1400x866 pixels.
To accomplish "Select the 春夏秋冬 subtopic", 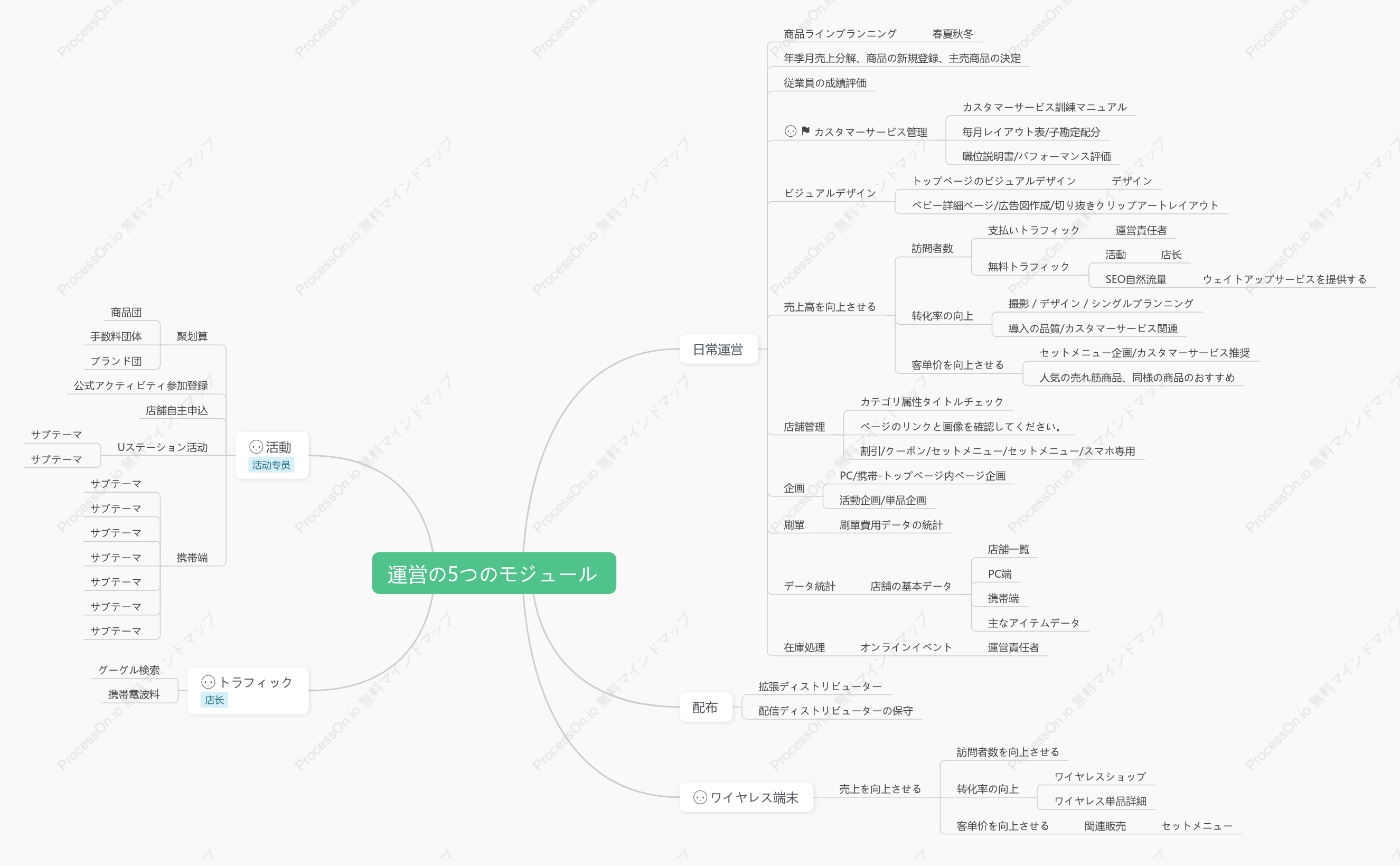I will tap(953, 34).
